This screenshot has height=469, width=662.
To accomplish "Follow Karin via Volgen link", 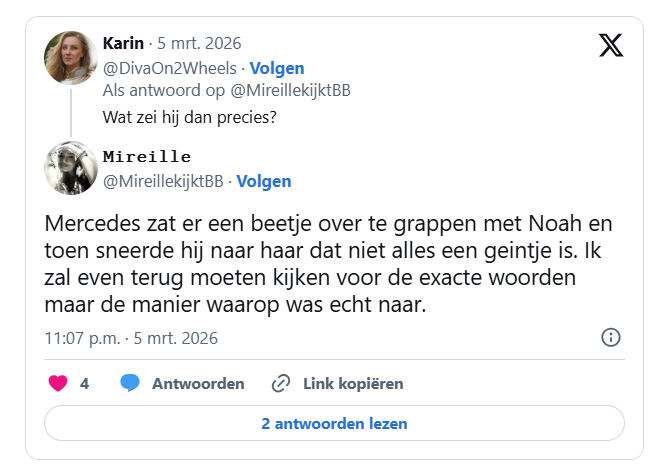I will point(276,68).
